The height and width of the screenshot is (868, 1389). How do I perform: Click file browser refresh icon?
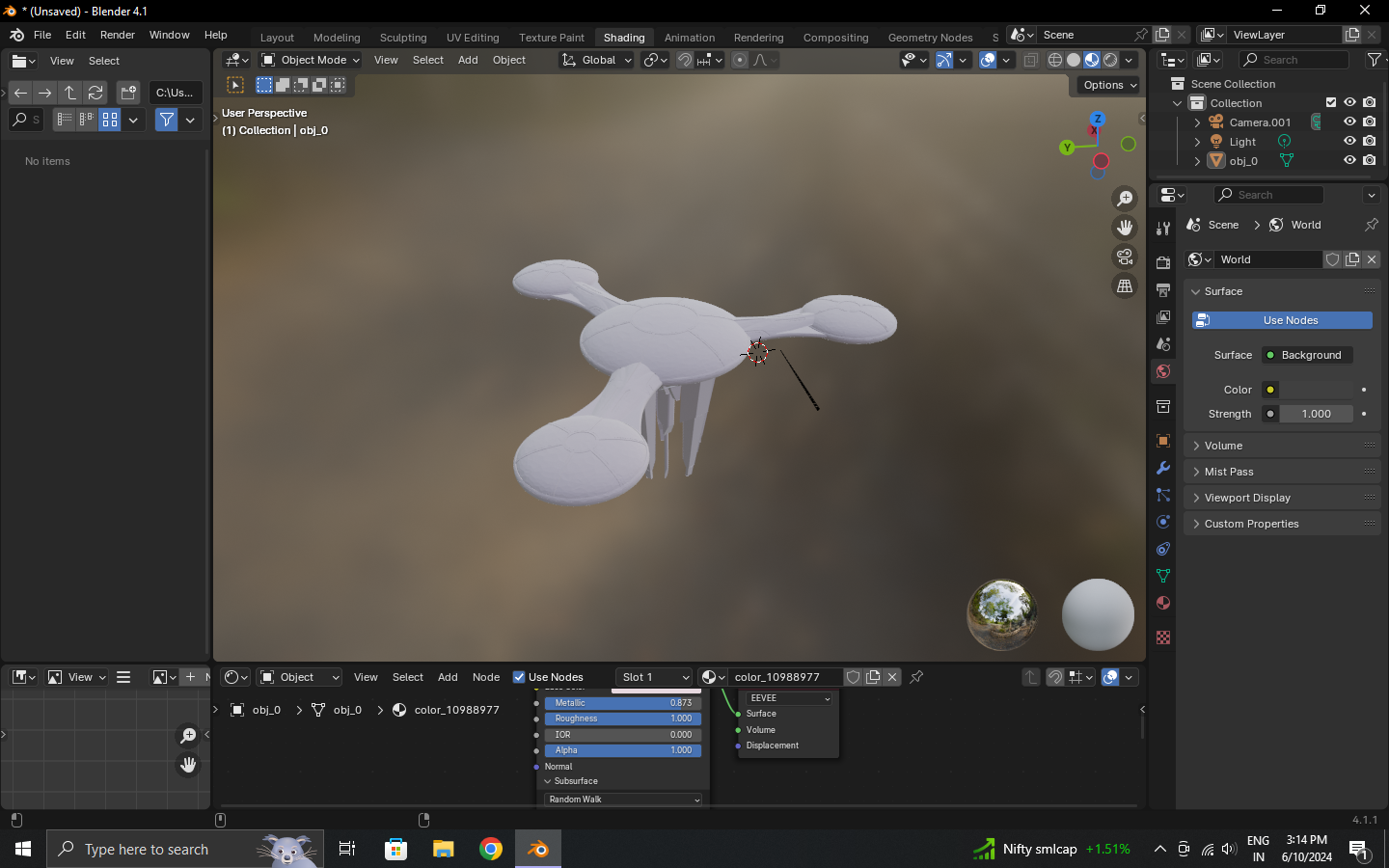(95, 93)
